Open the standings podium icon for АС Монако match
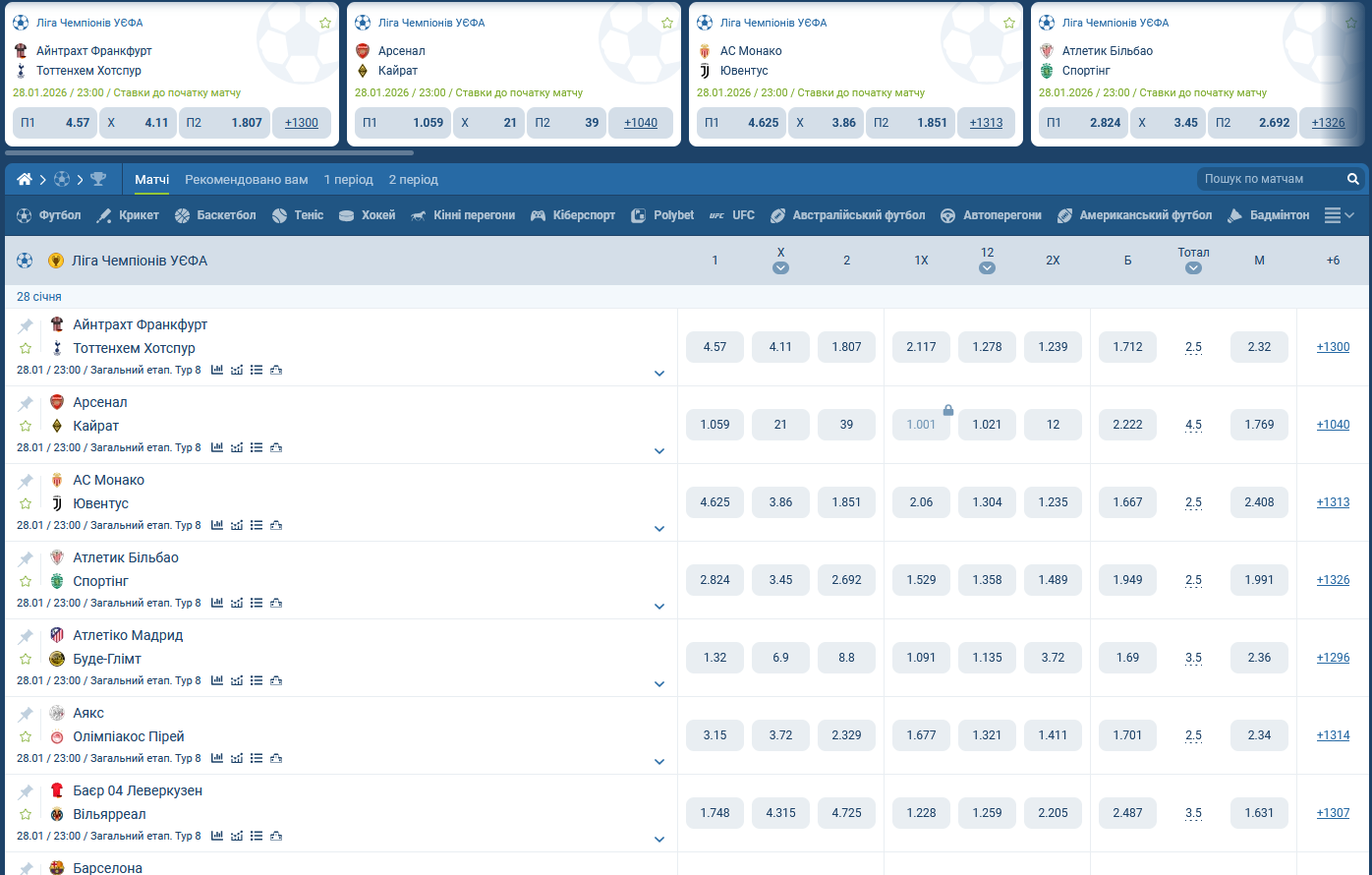 pyautogui.click(x=276, y=525)
